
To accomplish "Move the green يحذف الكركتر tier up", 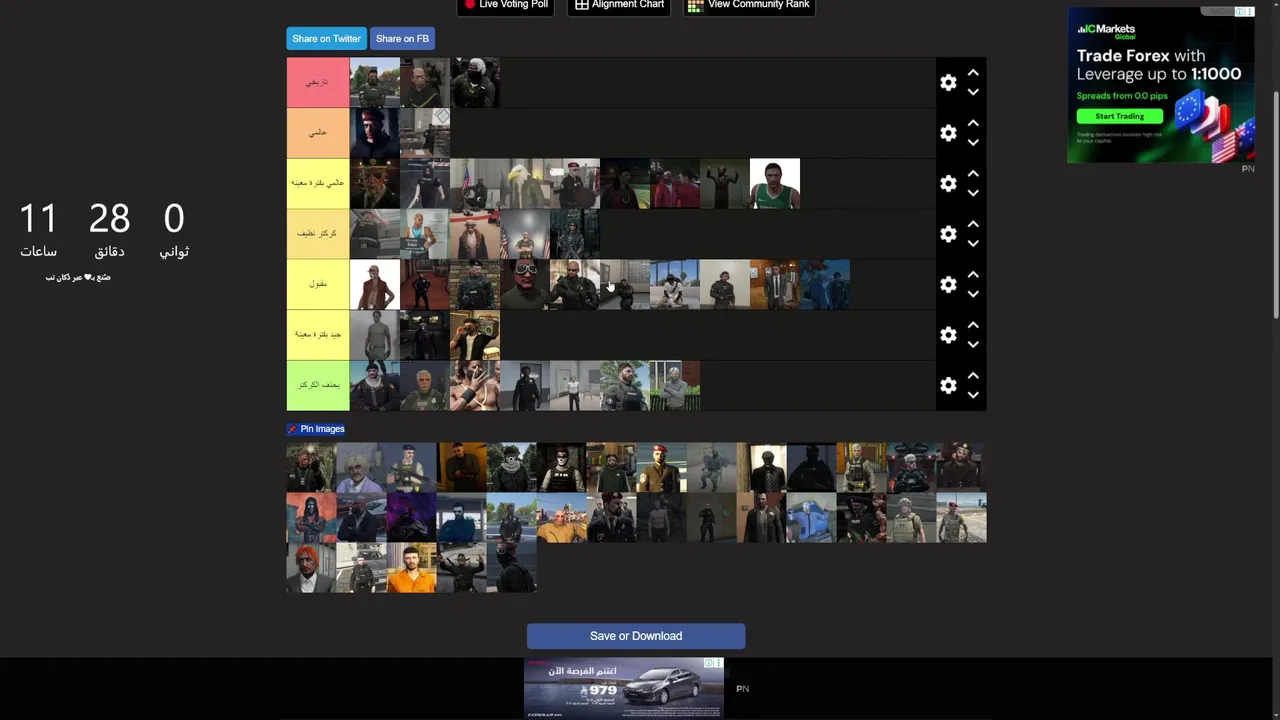I will click(x=973, y=376).
